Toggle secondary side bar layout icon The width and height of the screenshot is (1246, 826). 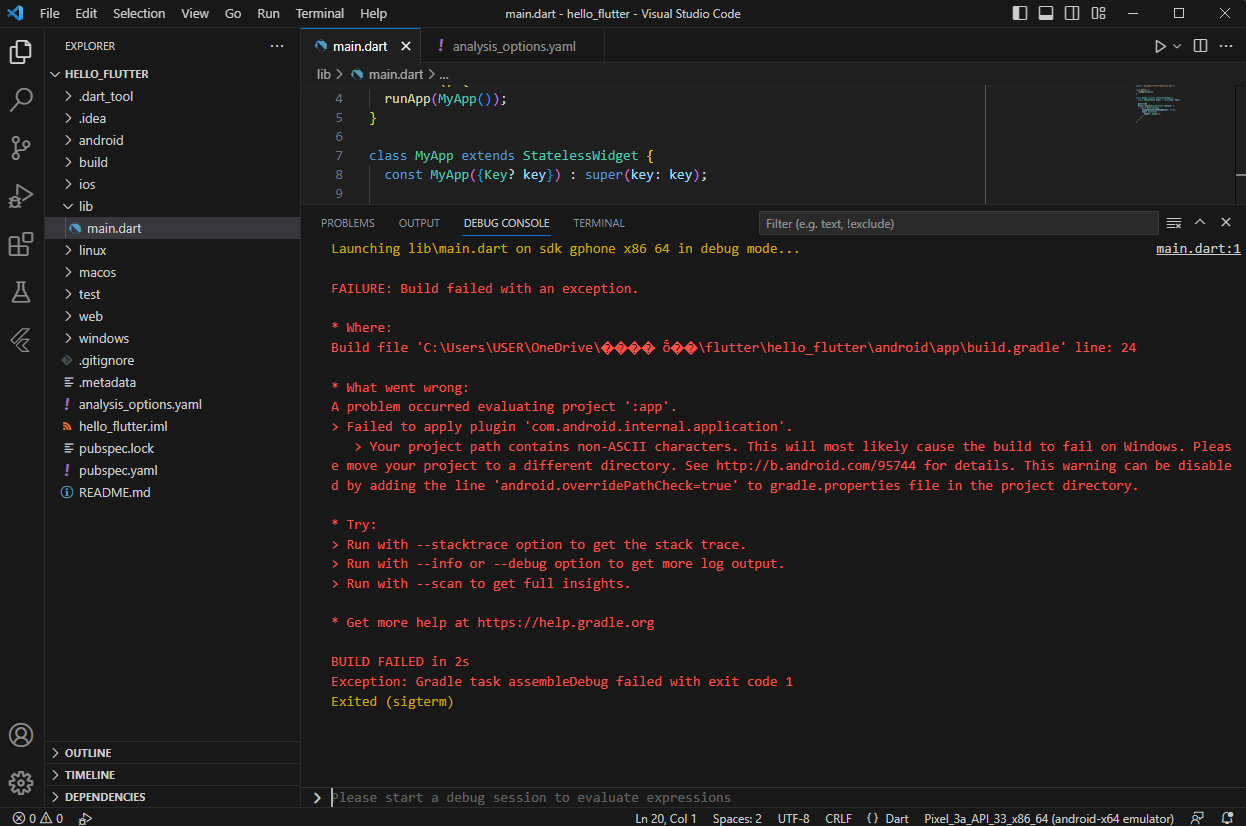click(x=1072, y=13)
